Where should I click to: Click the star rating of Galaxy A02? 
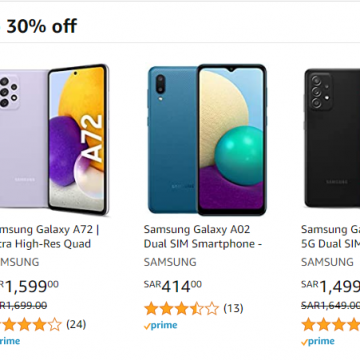click(x=181, y=309)
